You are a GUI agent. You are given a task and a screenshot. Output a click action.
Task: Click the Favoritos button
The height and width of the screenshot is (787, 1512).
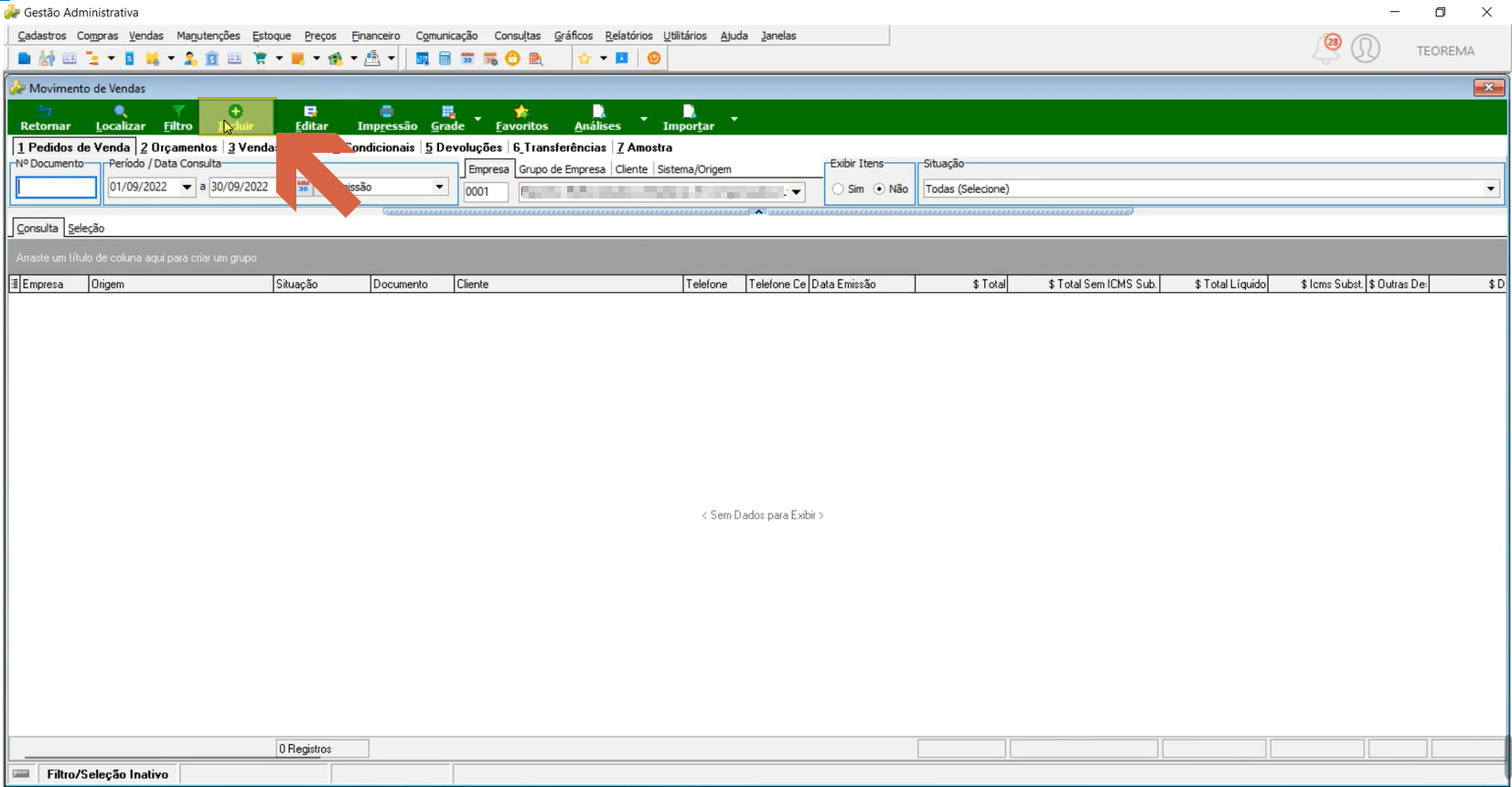(522, 118)
